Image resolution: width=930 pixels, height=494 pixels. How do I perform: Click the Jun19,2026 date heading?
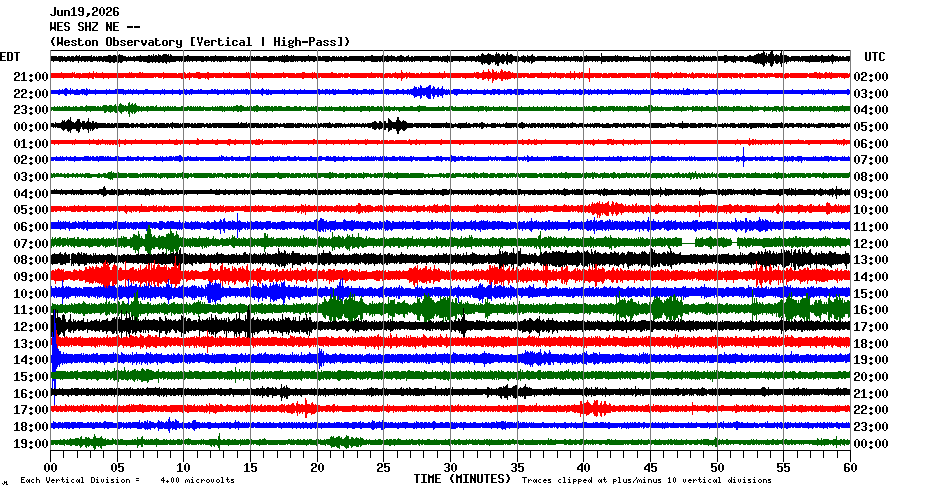(84, 12)
